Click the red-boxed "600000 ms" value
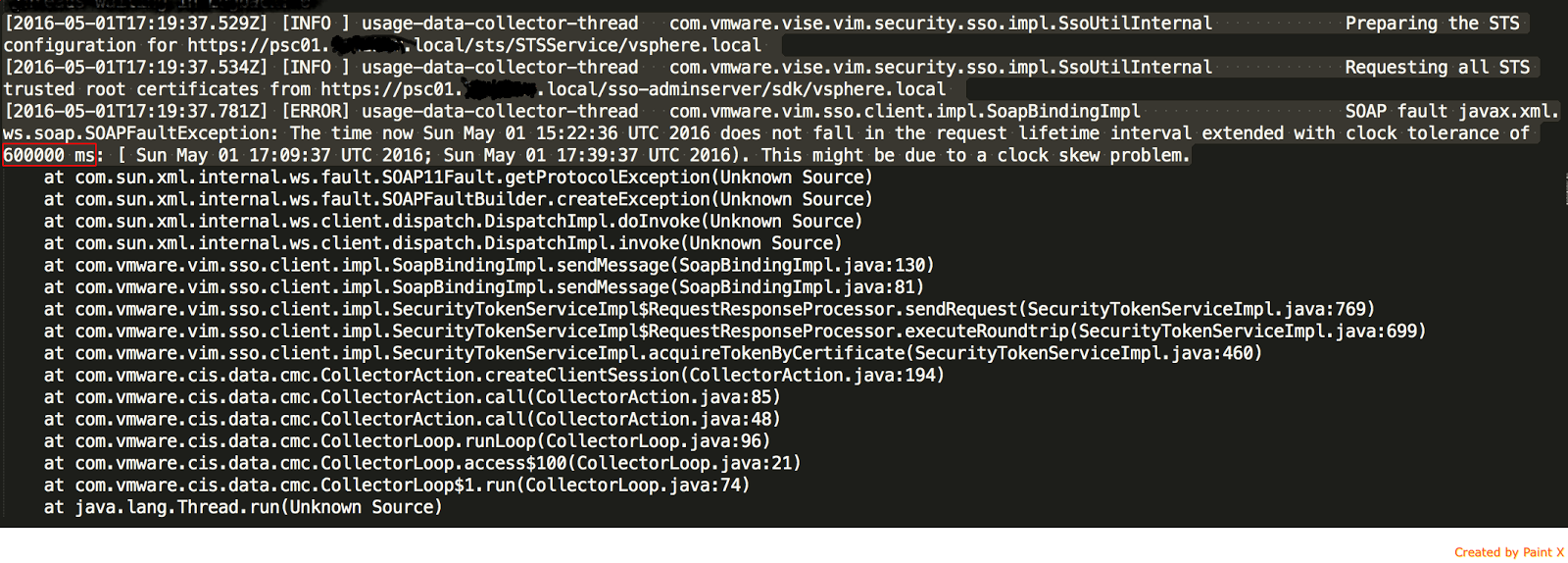The image size is (1568, 563). tap(49, 155)
